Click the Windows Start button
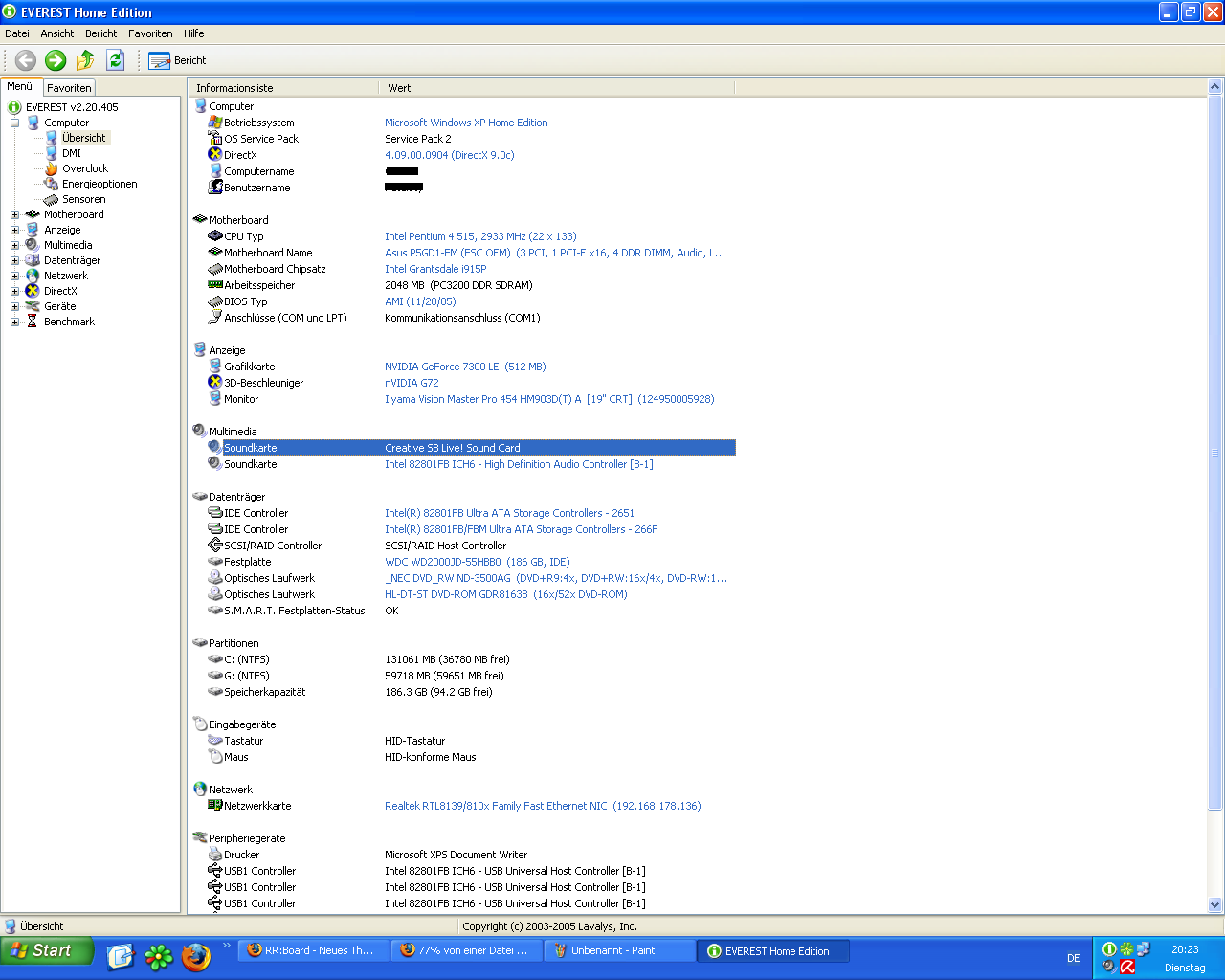This screenshot has width=1225, height=980. (47, 950)
